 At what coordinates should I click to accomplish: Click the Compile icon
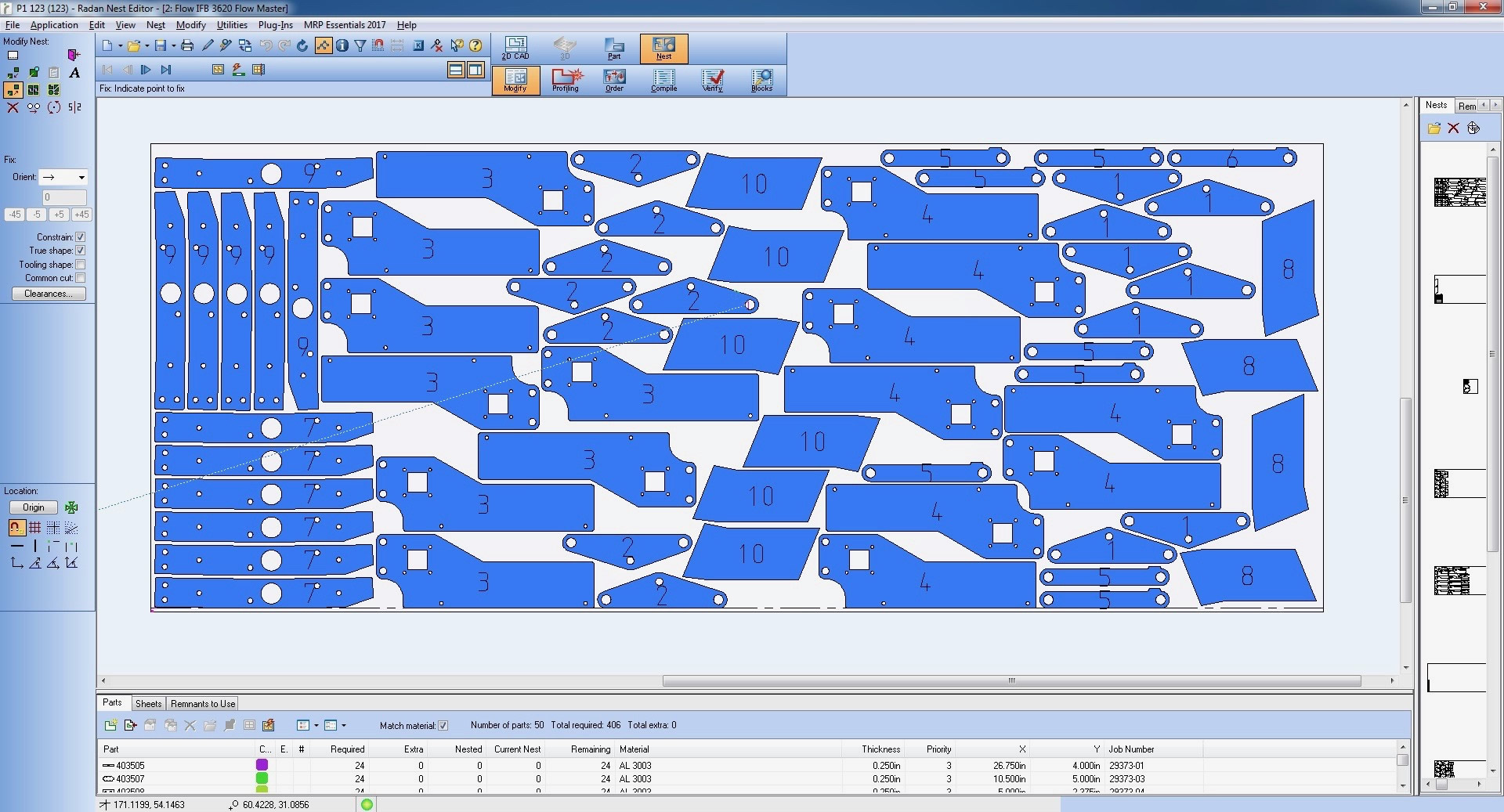click(663, 80)
